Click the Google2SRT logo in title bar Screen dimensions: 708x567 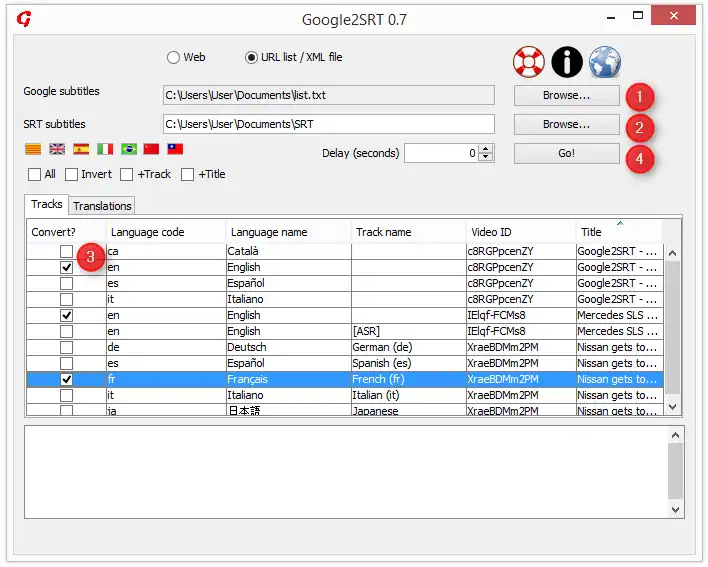pos(24,19)
